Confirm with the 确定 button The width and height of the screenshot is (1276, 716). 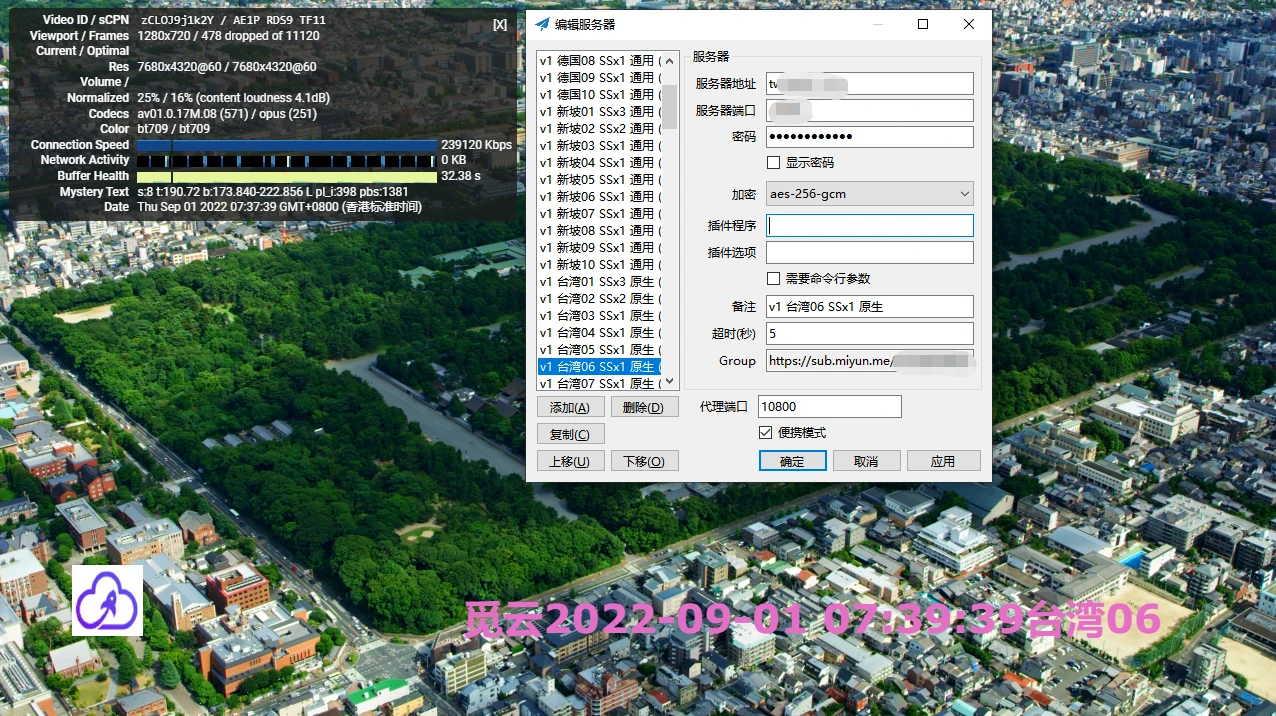(792, 461)
